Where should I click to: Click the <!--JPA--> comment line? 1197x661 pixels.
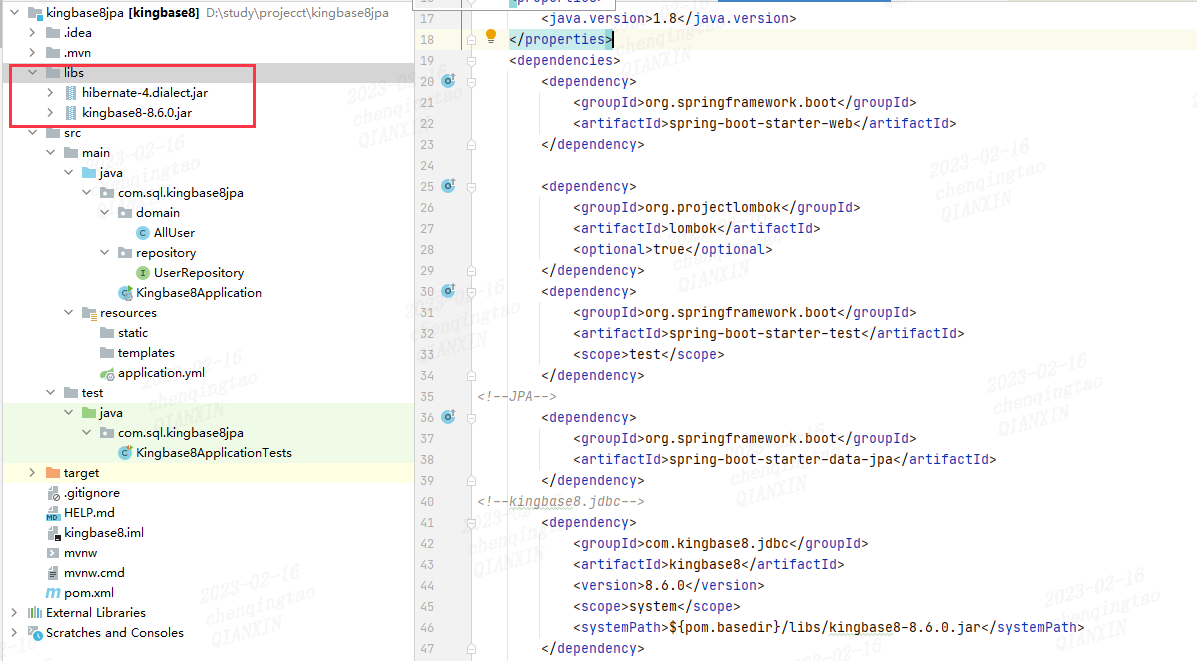point(517,396)
